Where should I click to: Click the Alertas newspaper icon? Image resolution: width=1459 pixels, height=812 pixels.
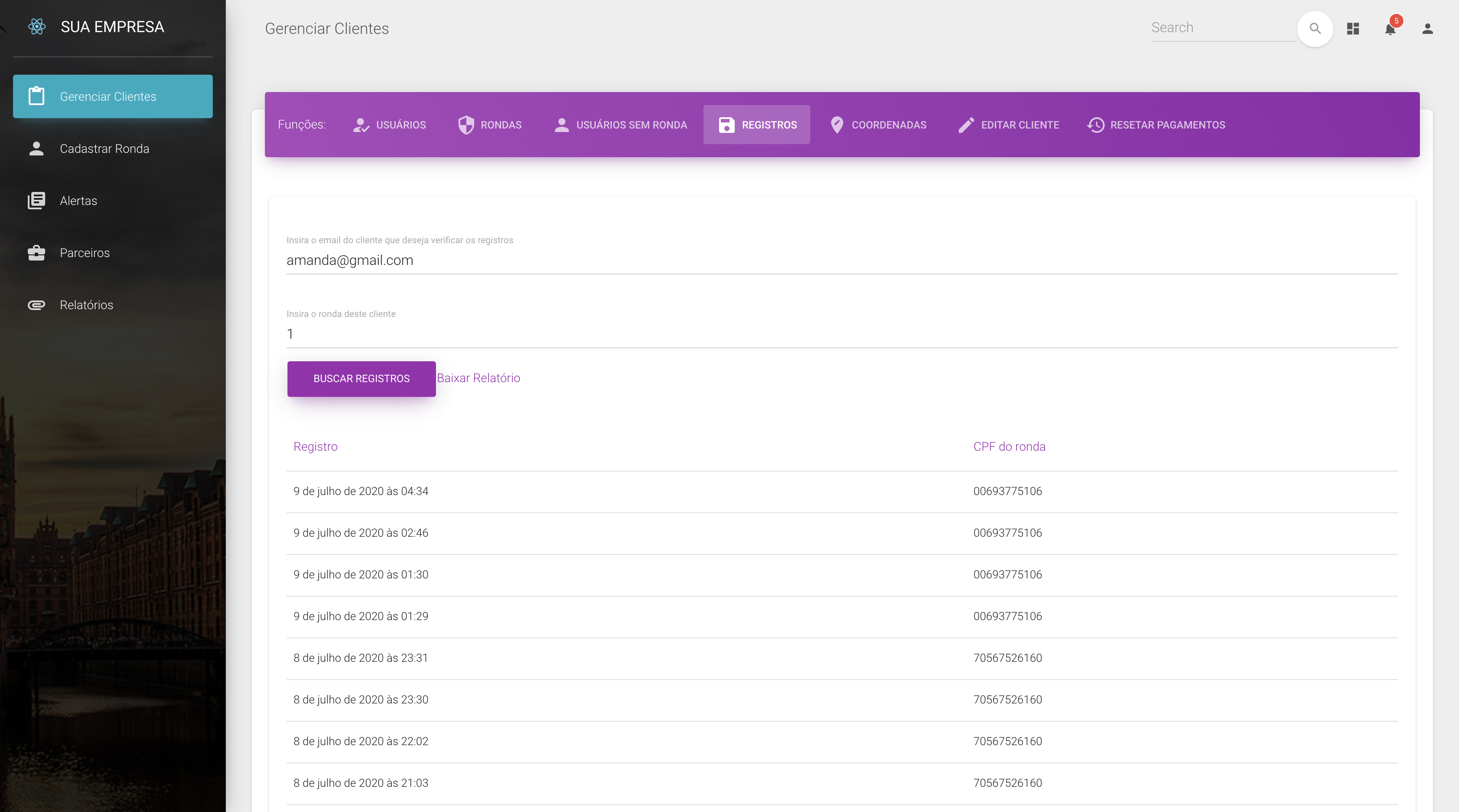coord(37,201)
